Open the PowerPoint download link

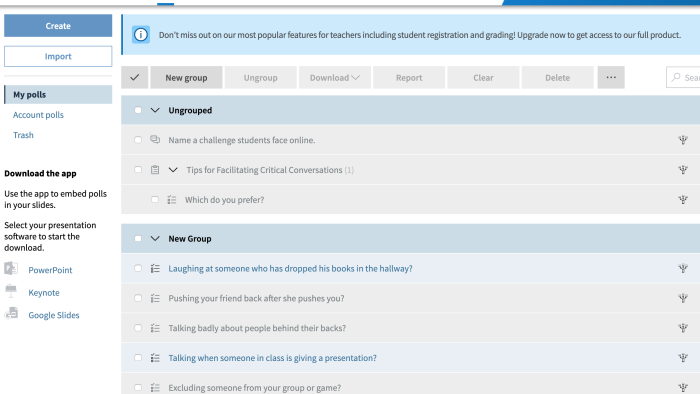point(50,270)
